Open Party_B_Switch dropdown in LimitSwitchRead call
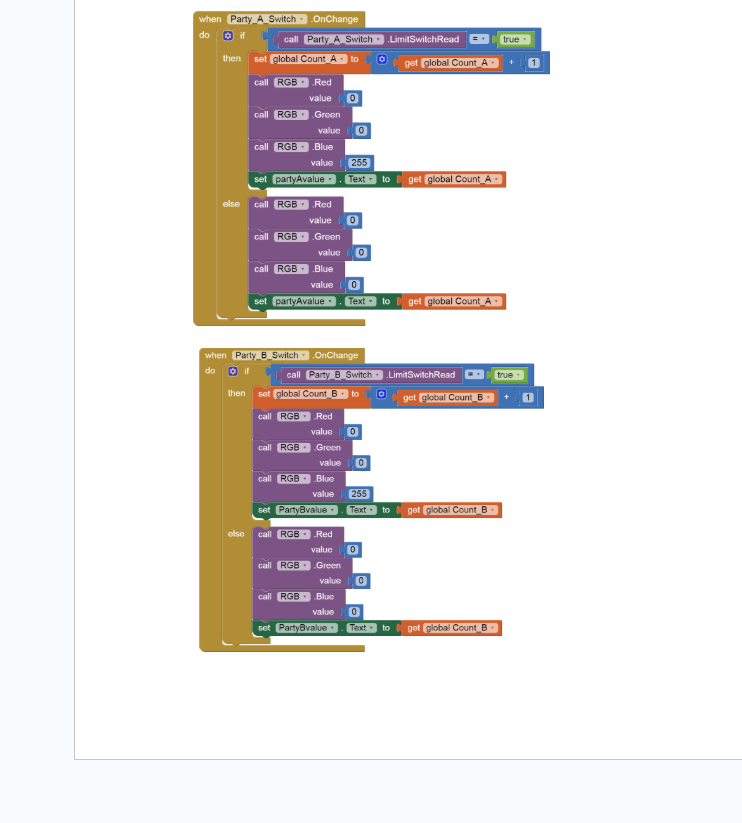 coord(344,375)
